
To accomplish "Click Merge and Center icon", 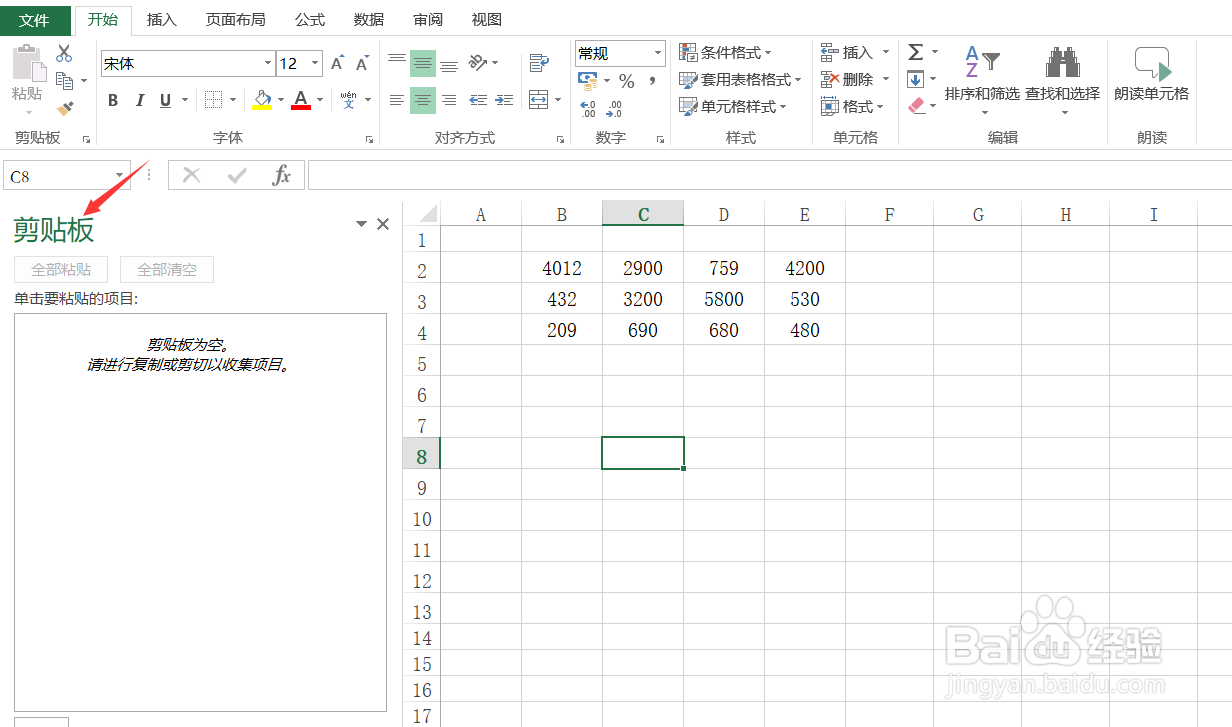I will coord(539,100).
